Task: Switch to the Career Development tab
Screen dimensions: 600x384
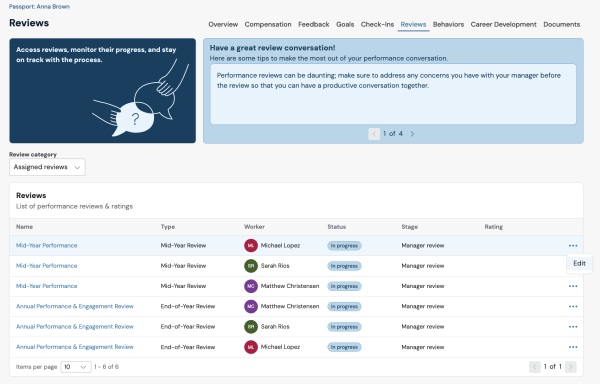Action: tap(503, 24)
